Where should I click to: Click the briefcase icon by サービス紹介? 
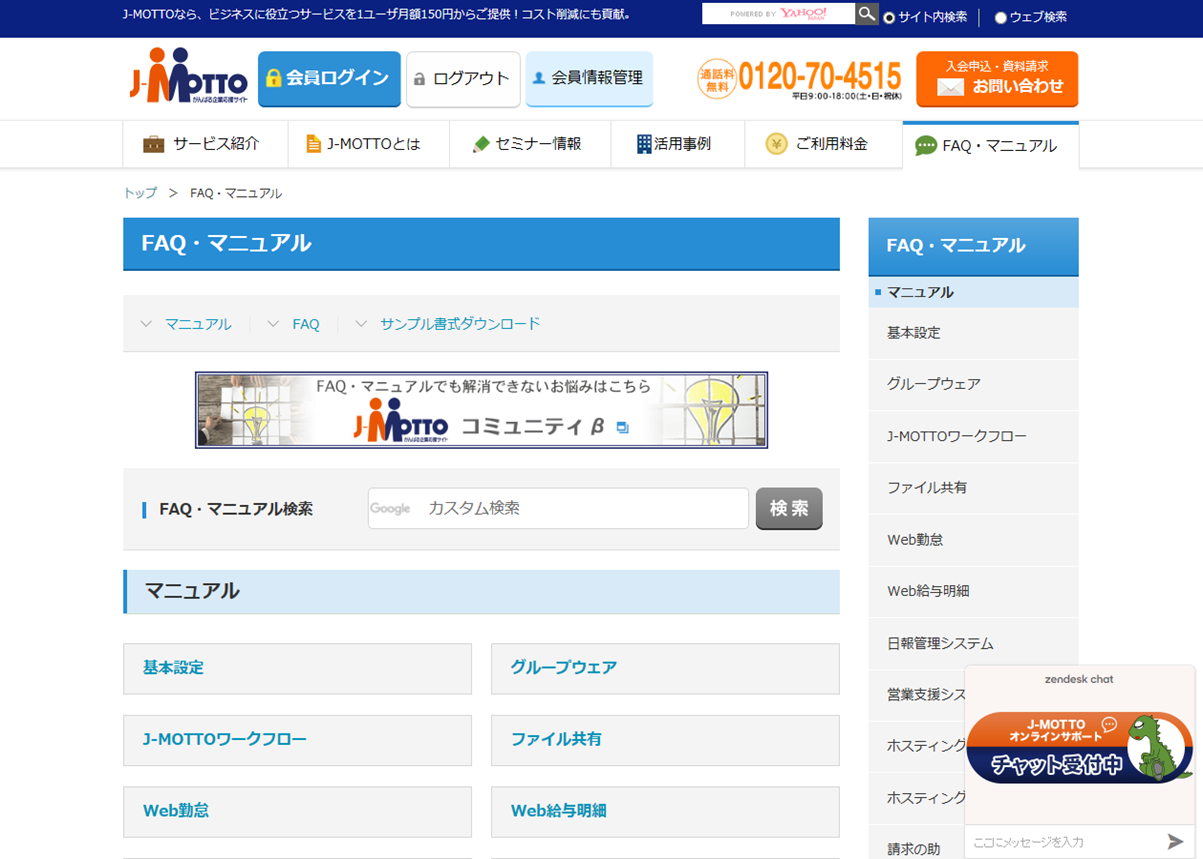[x=153, y=144]
